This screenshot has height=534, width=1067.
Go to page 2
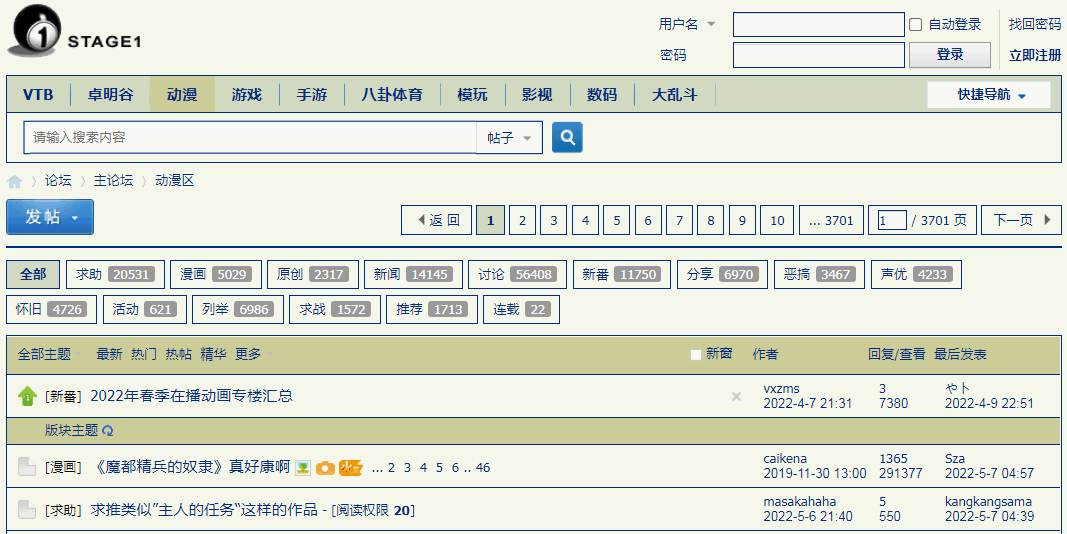tap(522, 220)
